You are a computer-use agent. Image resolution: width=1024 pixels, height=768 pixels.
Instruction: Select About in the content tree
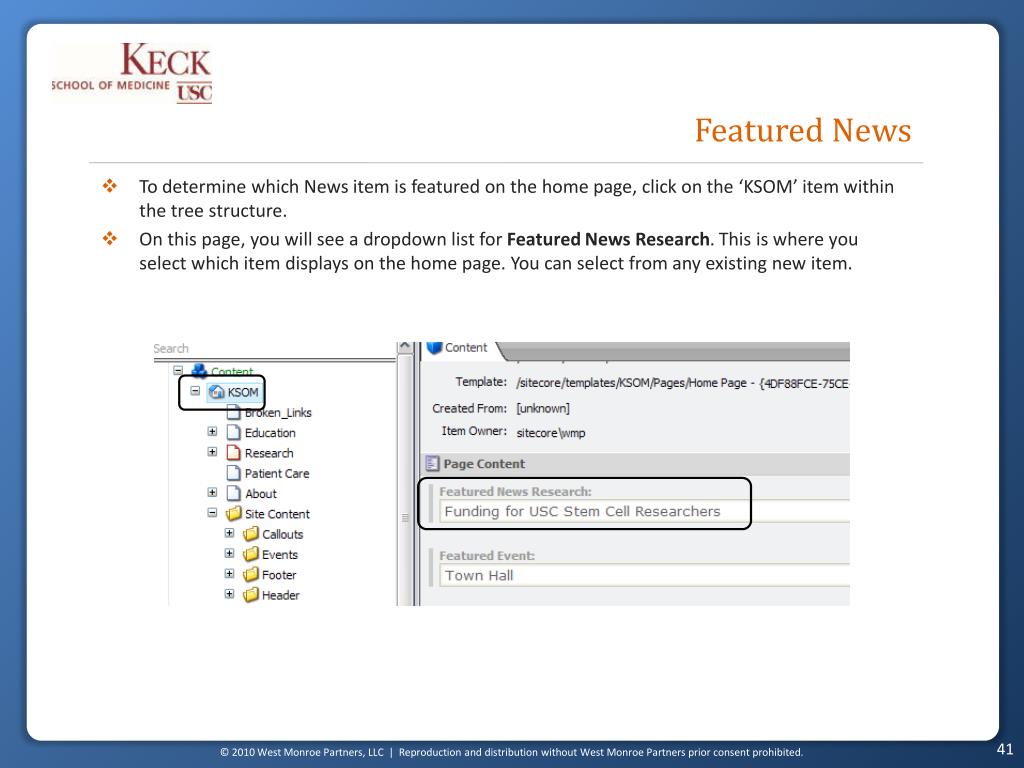click(x=261, y=494)
